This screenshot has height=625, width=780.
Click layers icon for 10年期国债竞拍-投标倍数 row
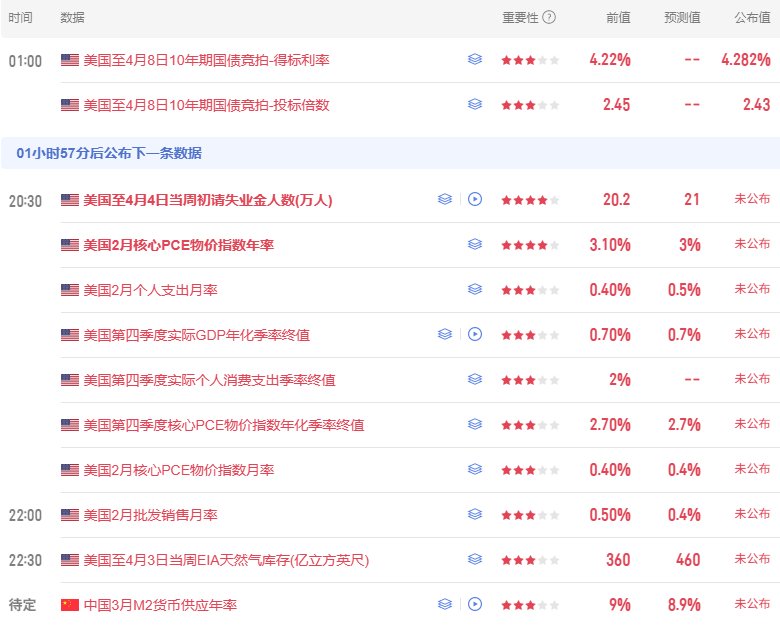tap(475, 104)
